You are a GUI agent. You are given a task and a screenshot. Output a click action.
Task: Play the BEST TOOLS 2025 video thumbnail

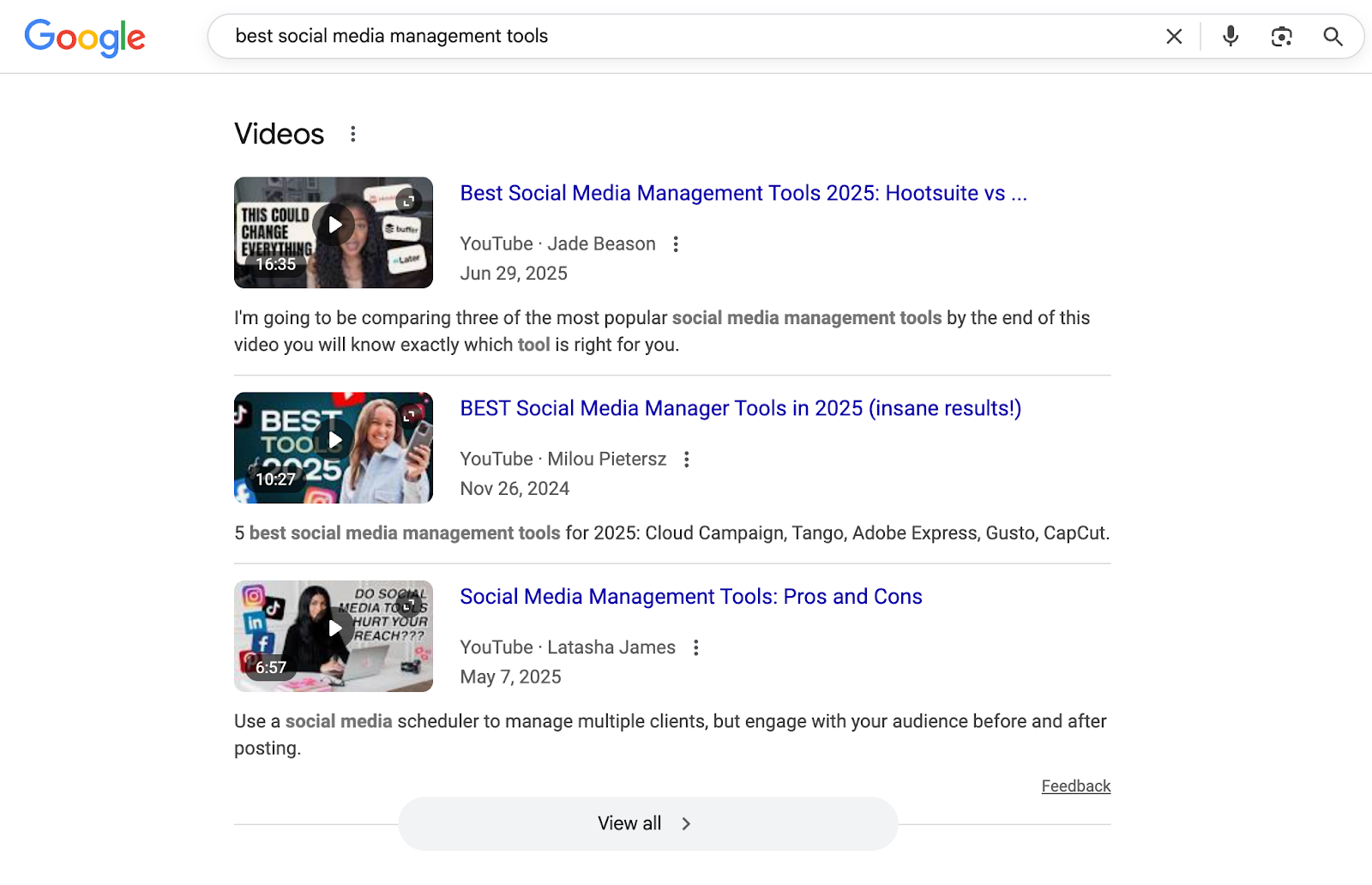pyautogui.click(x=334, y=448)
